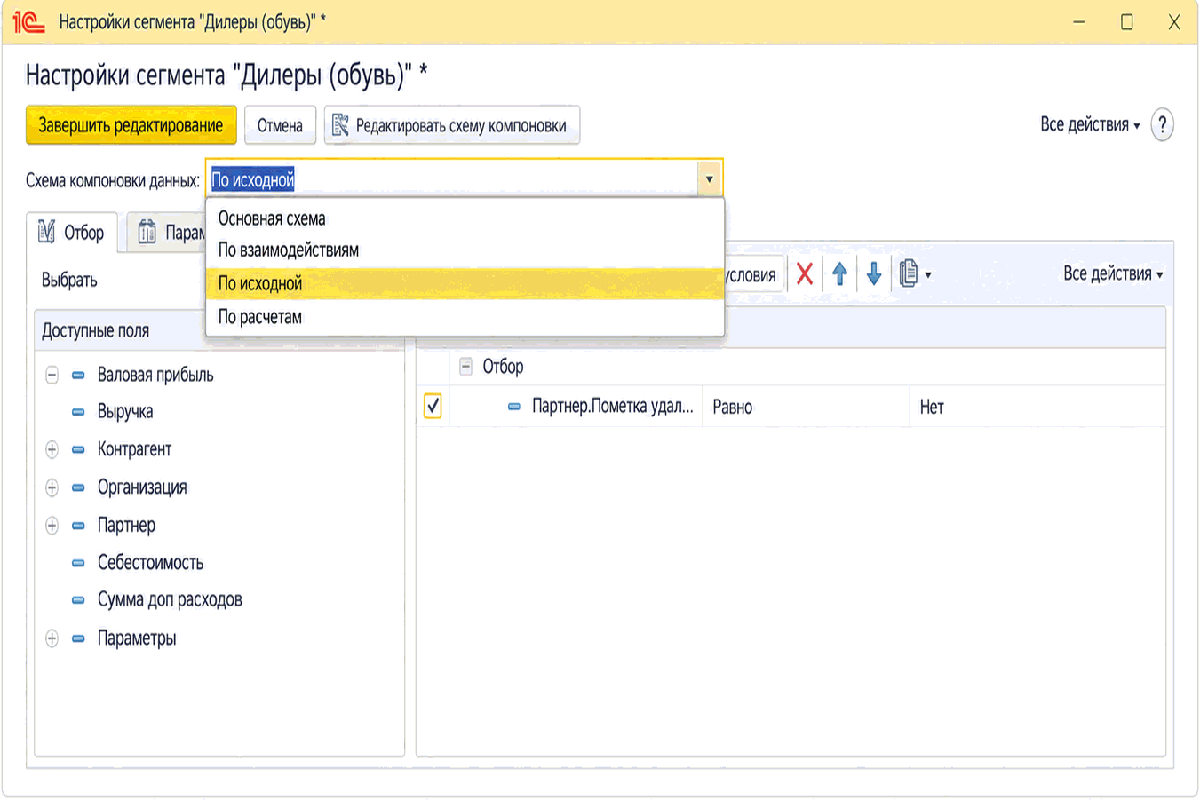Collapse the Валовая прибыль tree node
This screenshot has height=800, width=1200.
(x=53, y=375)
